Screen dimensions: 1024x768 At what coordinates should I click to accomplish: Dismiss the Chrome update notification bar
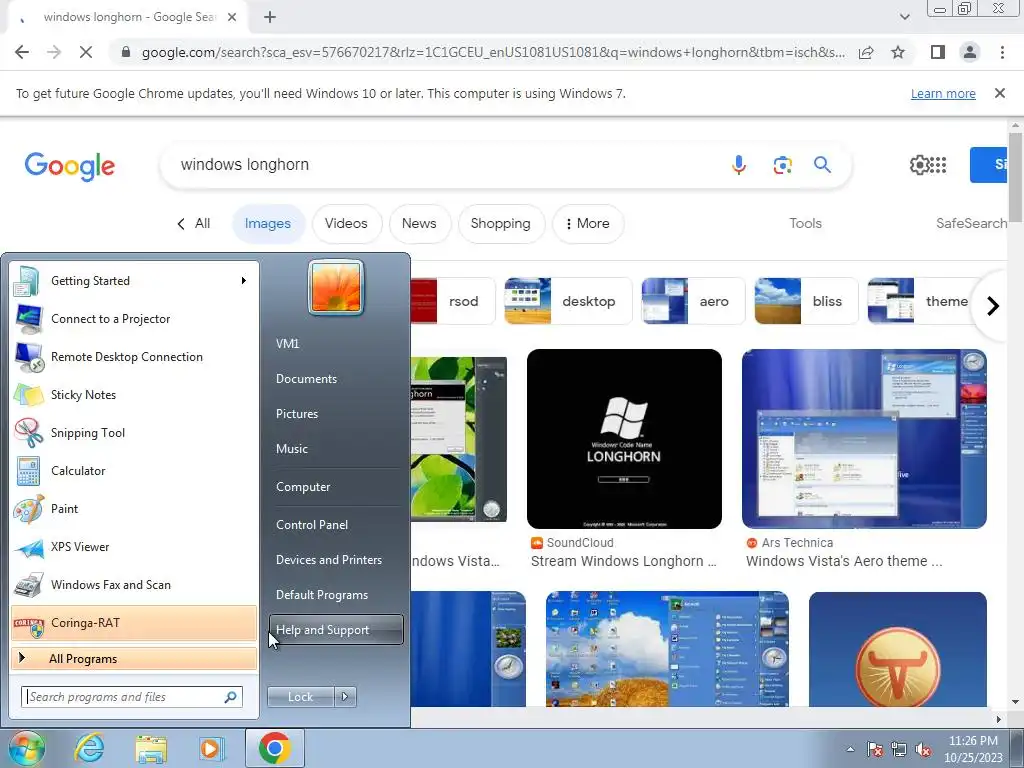tap(1000, 93)
